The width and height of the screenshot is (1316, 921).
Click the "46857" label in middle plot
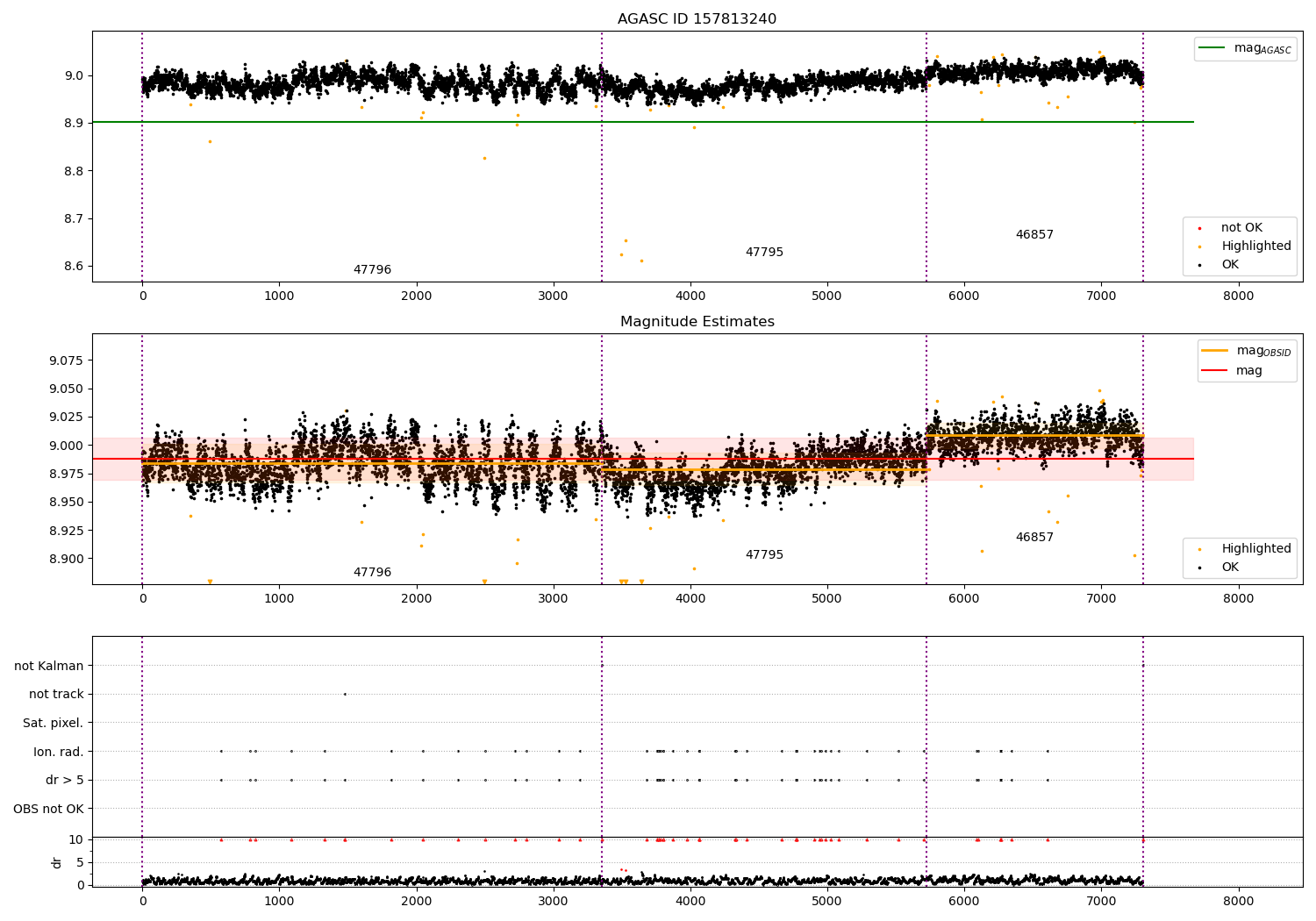pos(1034,538)
